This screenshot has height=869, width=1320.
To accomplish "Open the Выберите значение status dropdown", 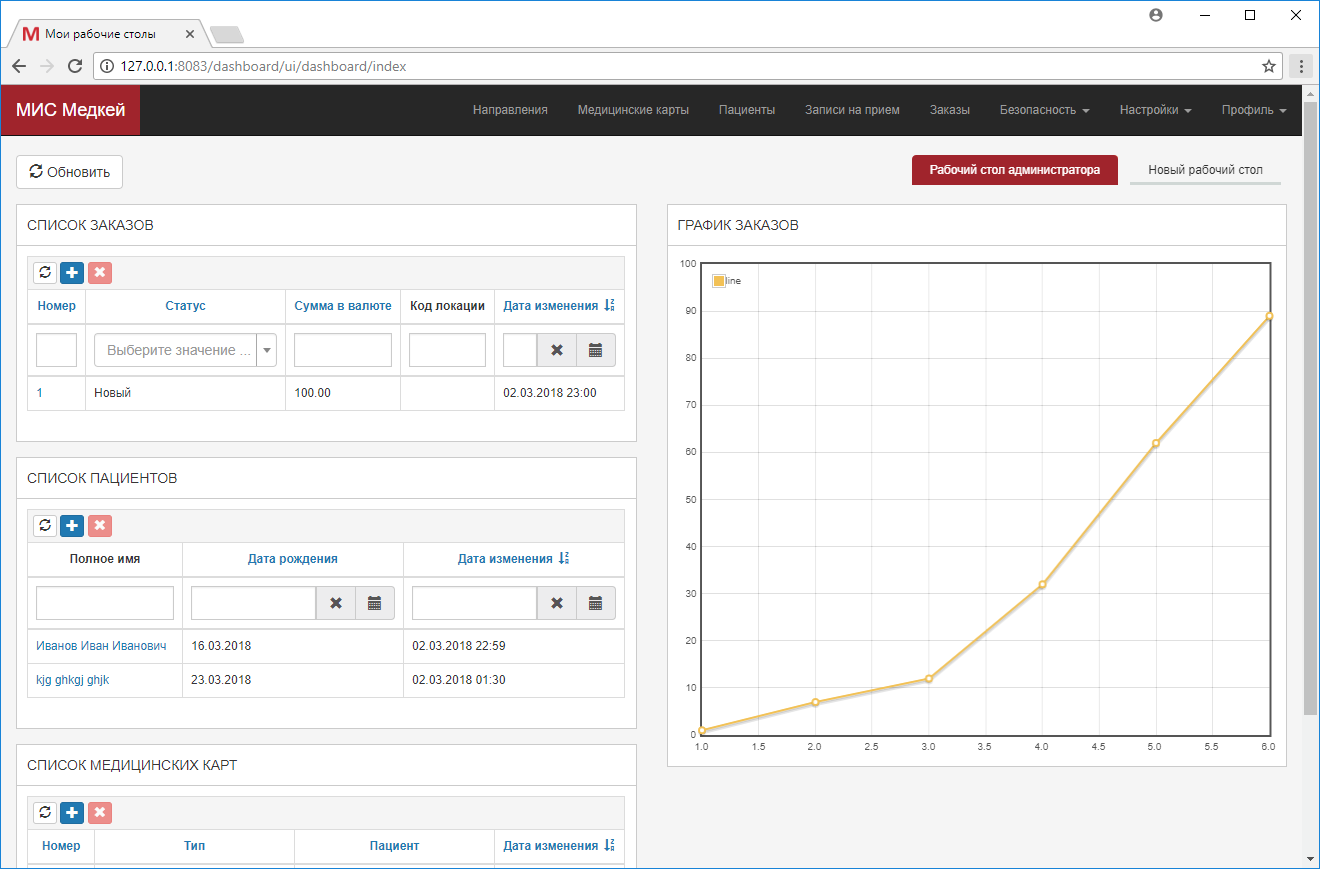I will 185,349.
